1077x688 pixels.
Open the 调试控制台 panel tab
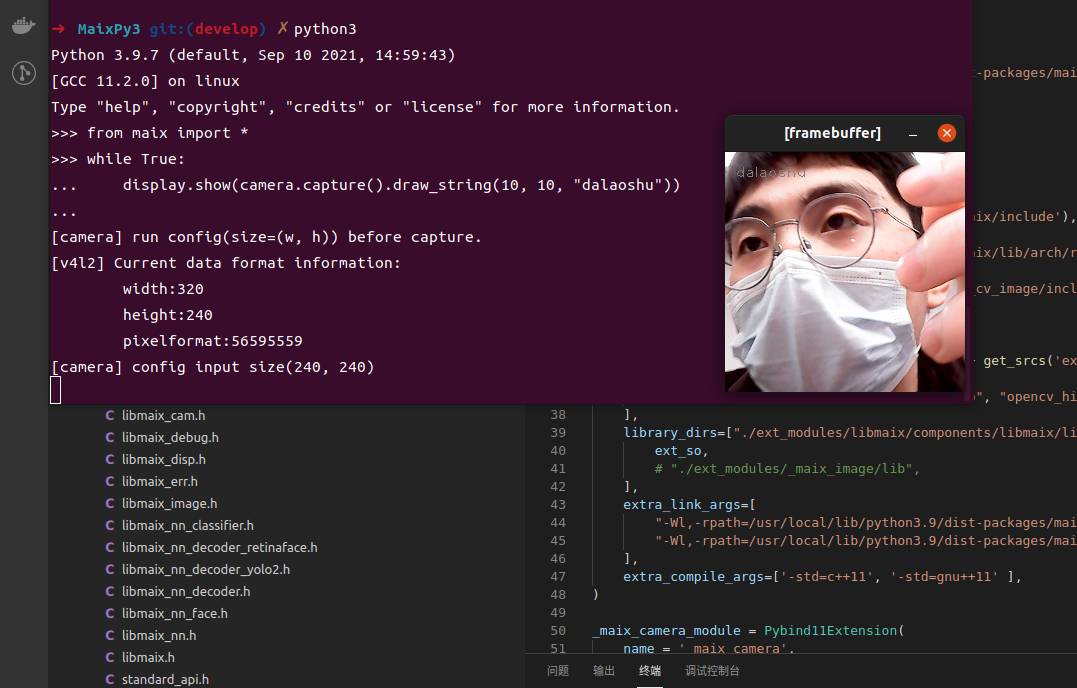[x=712, y=671]
